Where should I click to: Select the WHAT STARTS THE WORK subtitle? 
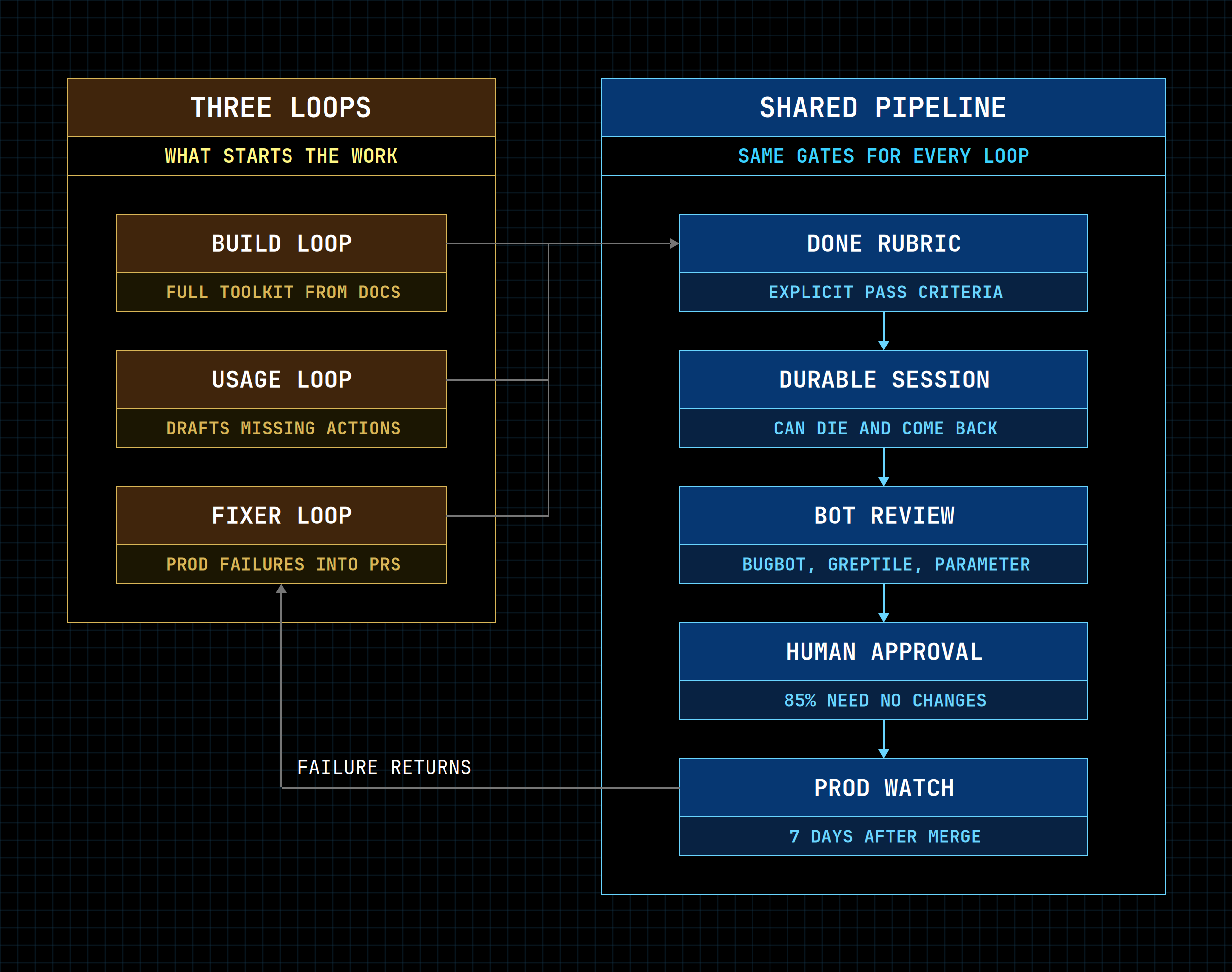pos(281,156)
